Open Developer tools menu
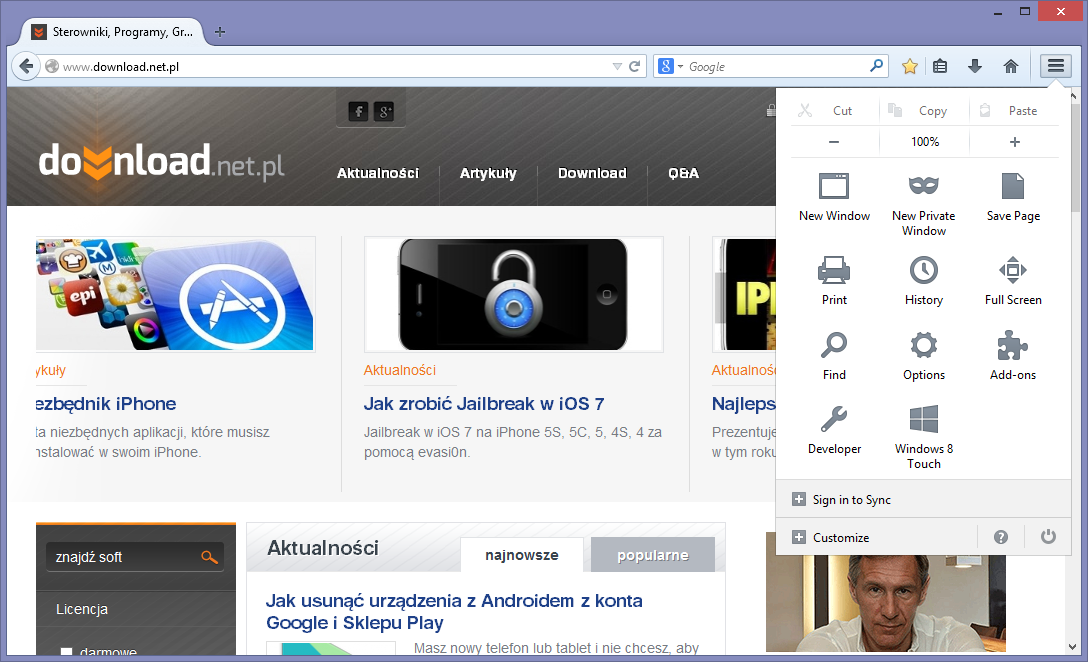Screen dimensions: 1088x662 coord(834,430)
